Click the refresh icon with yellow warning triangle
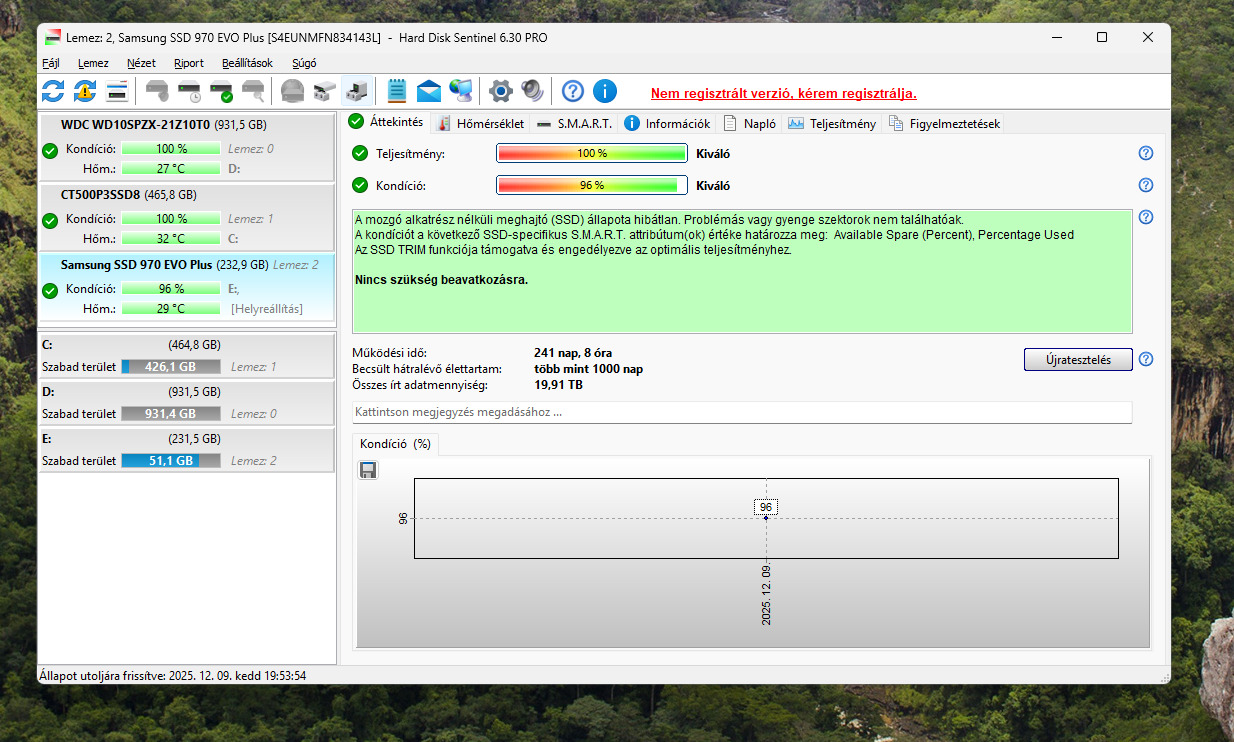This screenshot has width=1234, height=742. (x=85, y=91)
